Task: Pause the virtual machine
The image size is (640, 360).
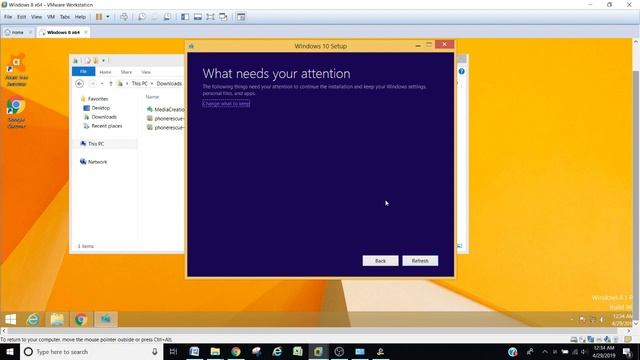Action: click(99, 17)
